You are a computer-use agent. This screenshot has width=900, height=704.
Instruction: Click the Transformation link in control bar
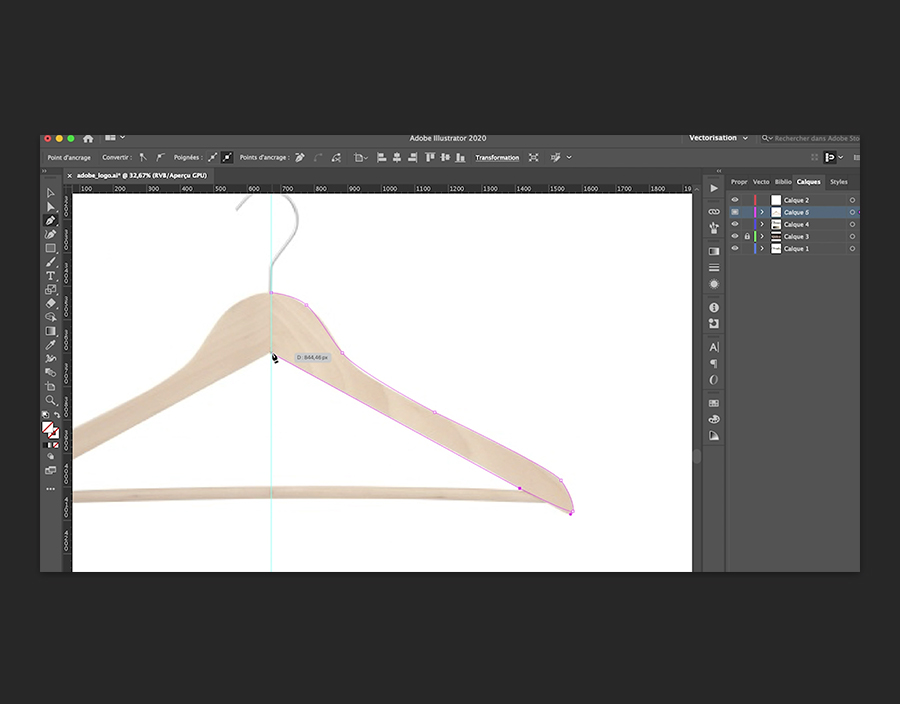click(x=497, y=158)
